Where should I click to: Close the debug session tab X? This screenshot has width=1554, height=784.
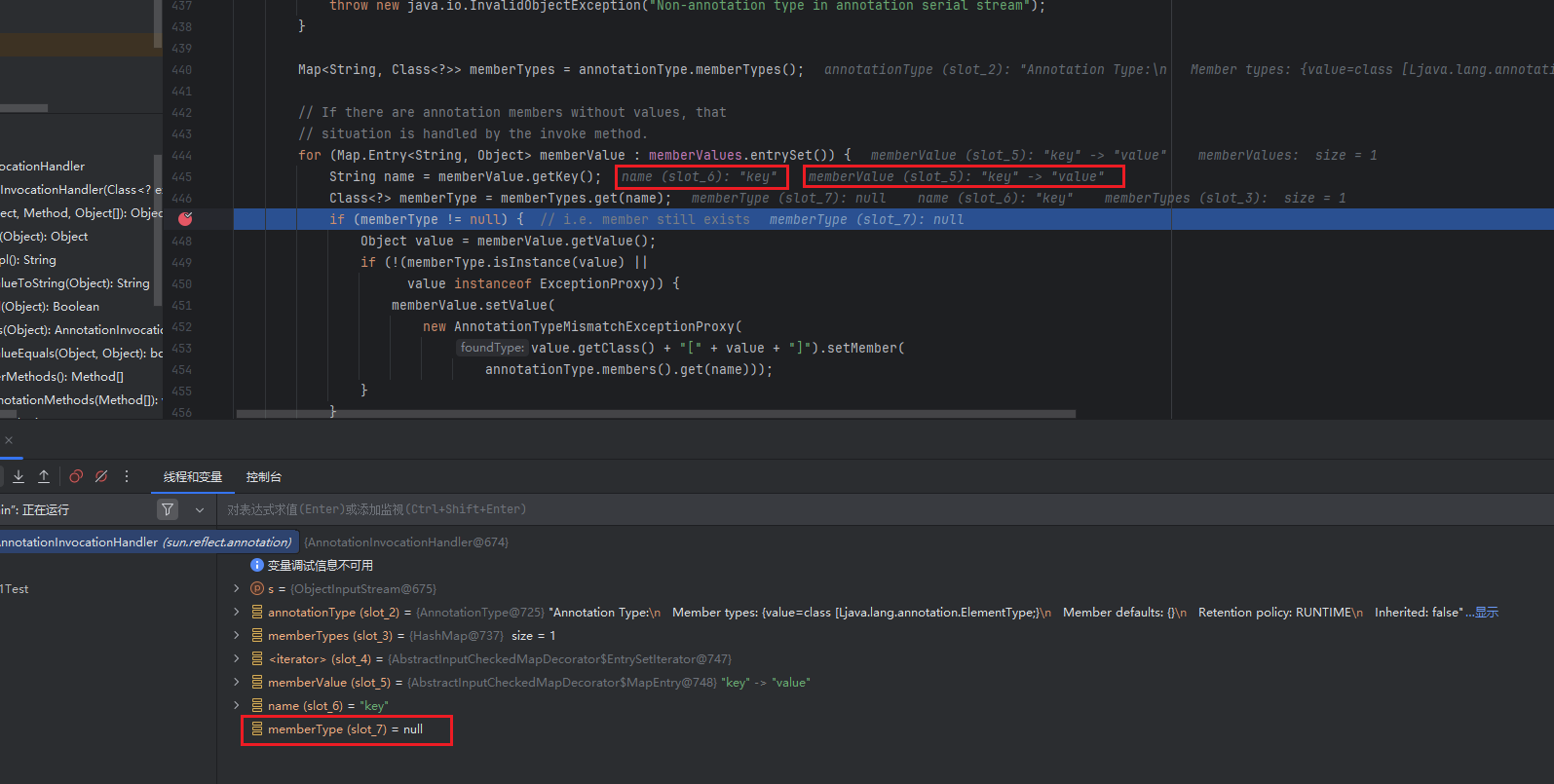tap(9, 440)
